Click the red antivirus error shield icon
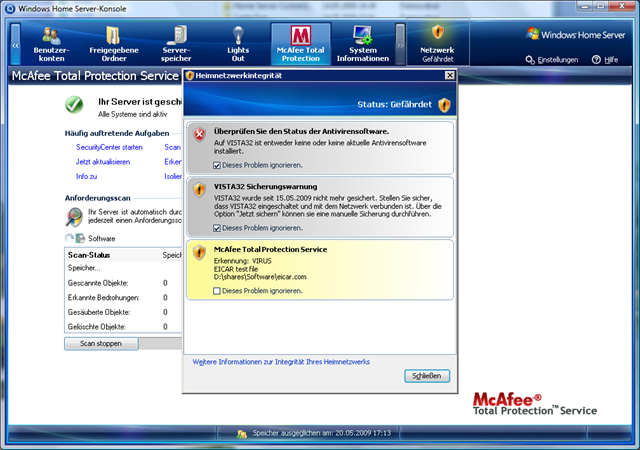 point(199,134)
